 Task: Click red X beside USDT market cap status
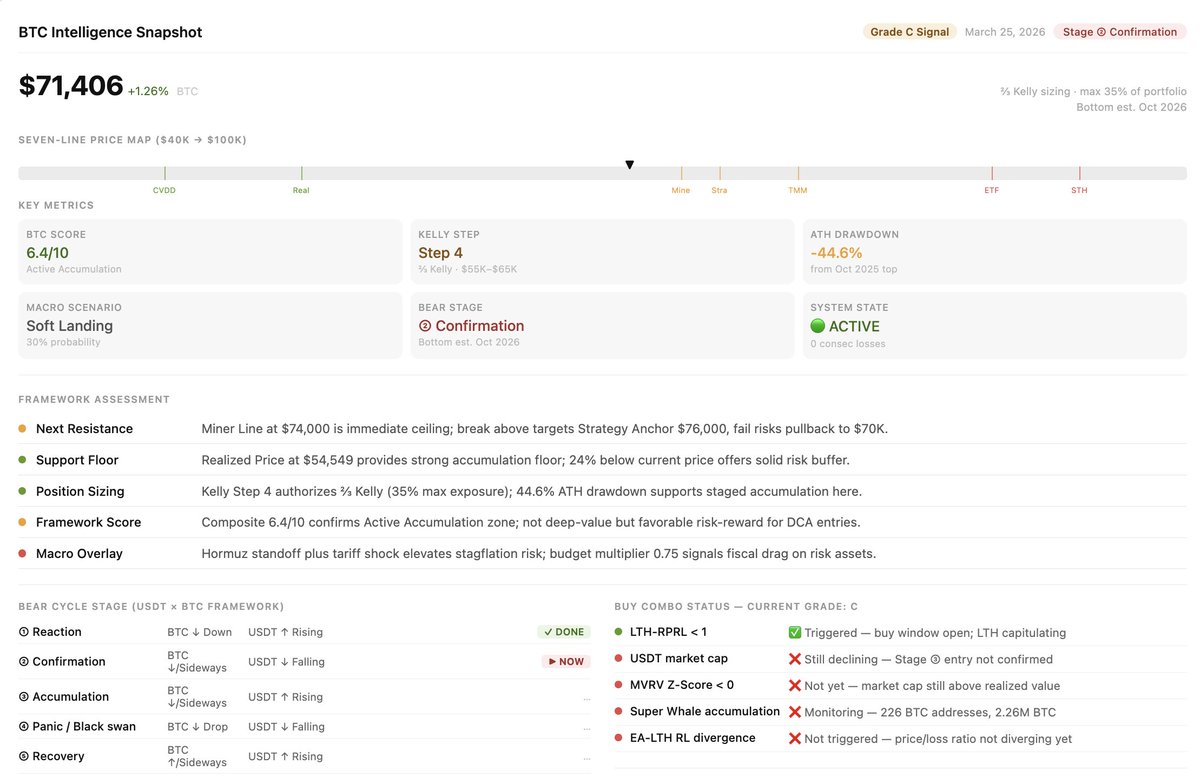[x=795, y=659]
